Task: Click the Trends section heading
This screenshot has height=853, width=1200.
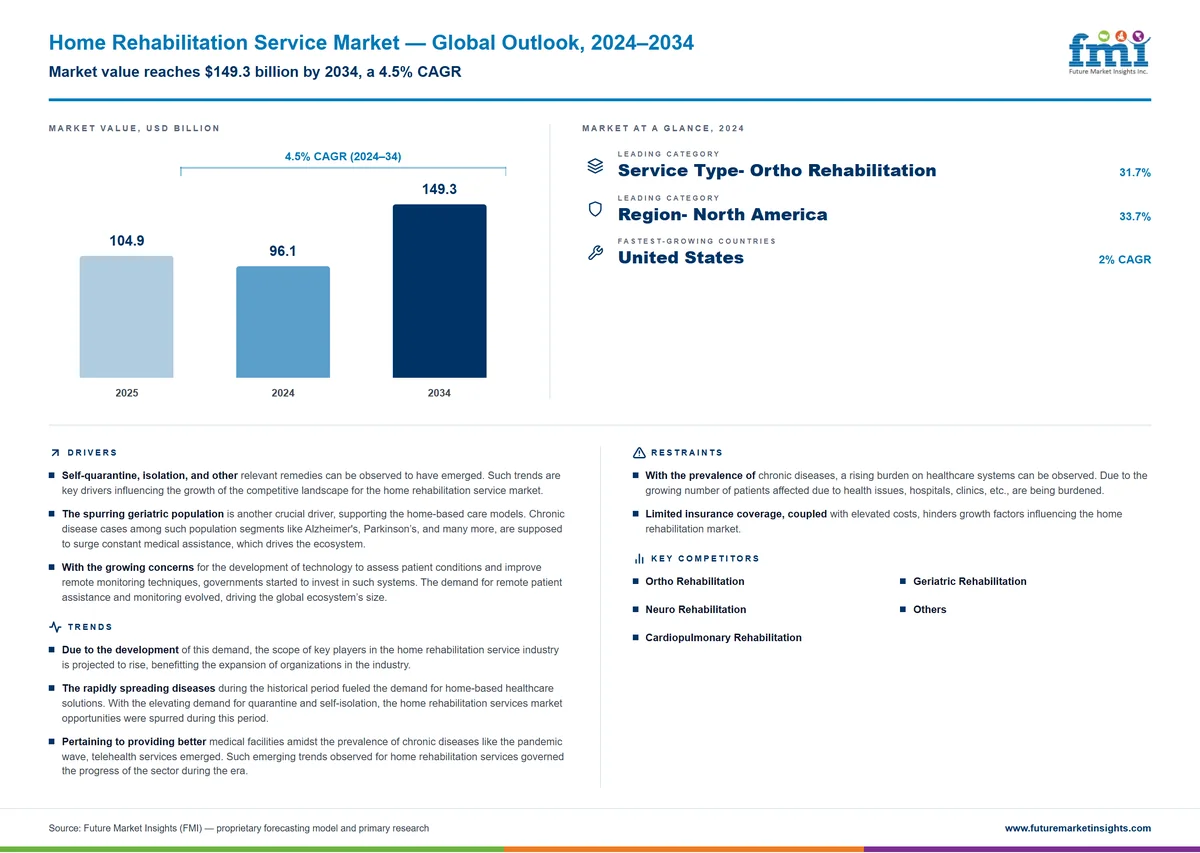Action: (x=89, y=627)
